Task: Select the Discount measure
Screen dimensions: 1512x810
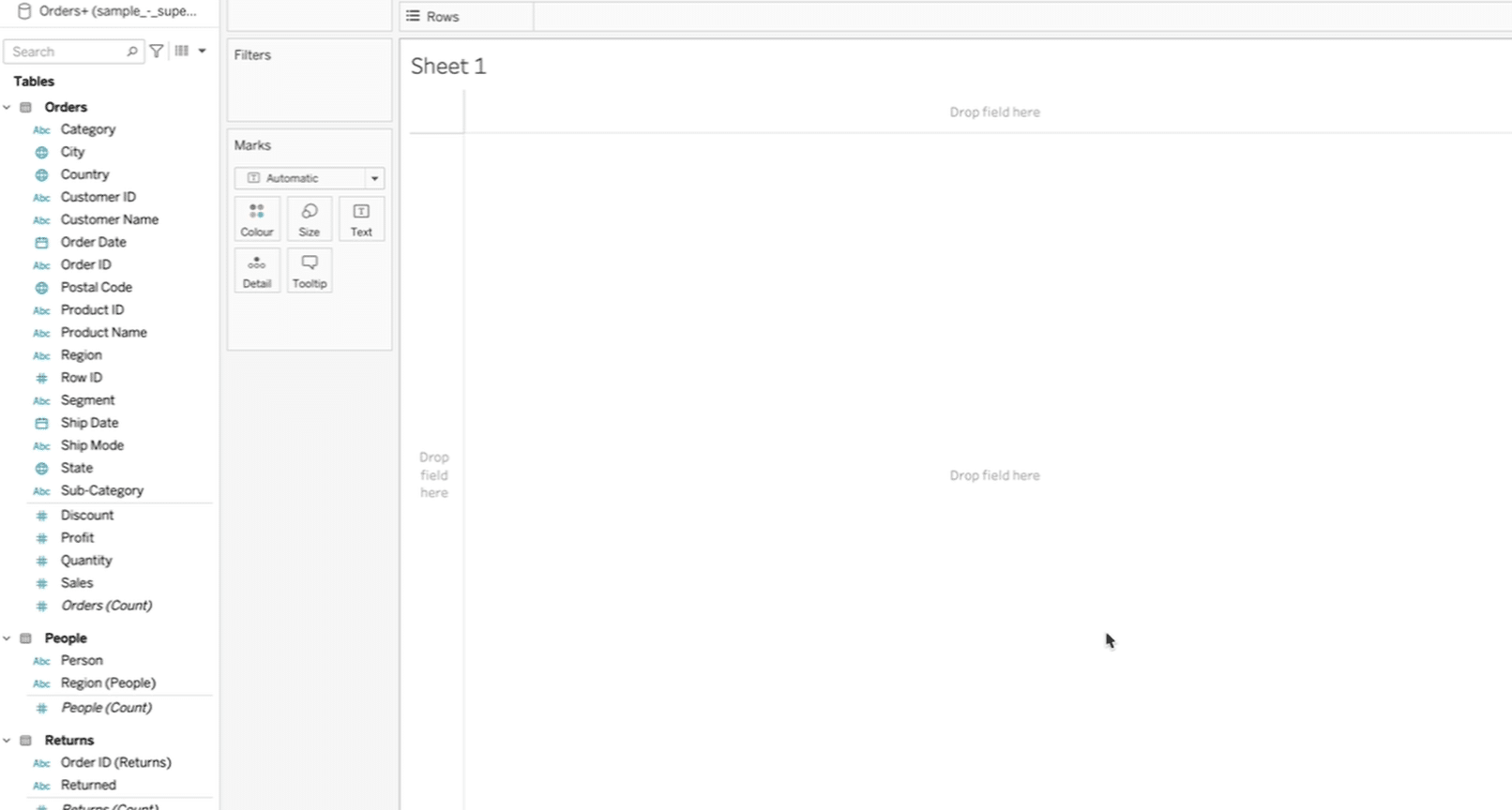Action: pos(87,515)
